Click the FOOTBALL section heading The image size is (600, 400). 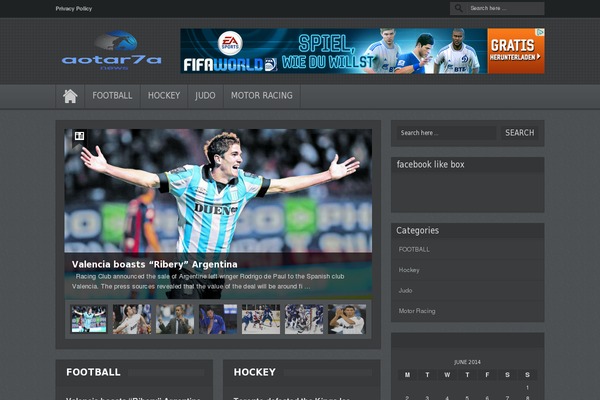coord(93,372)
